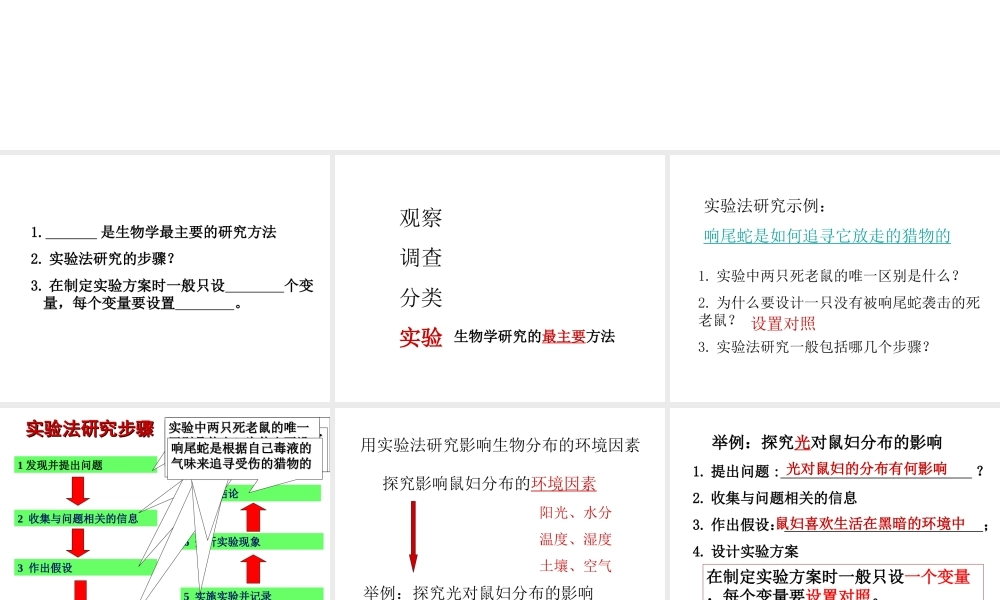Click the question 实验中两只死老鼠的唯一区别是什么？

pyautogui.click(x=829, y=276)
